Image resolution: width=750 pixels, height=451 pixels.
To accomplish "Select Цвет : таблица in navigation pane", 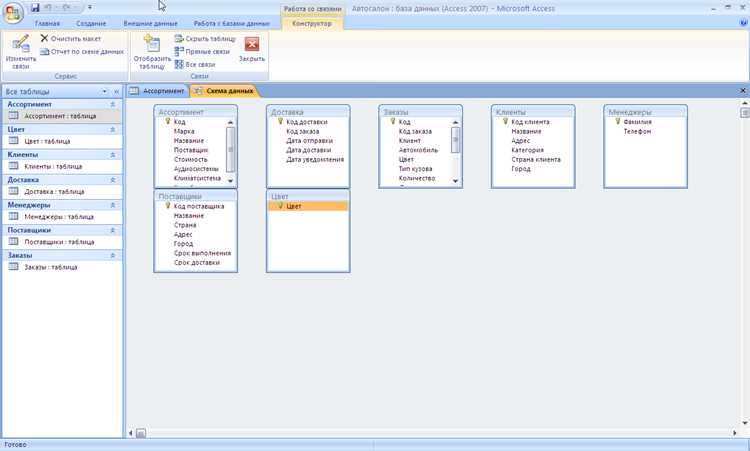I will click(62, 141).
